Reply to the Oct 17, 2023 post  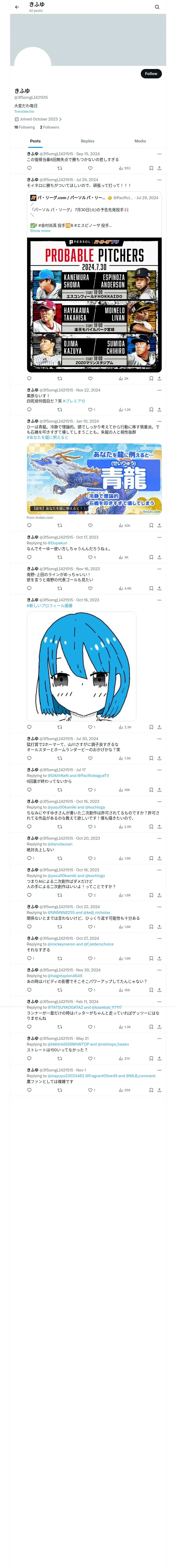coord(29,557)
